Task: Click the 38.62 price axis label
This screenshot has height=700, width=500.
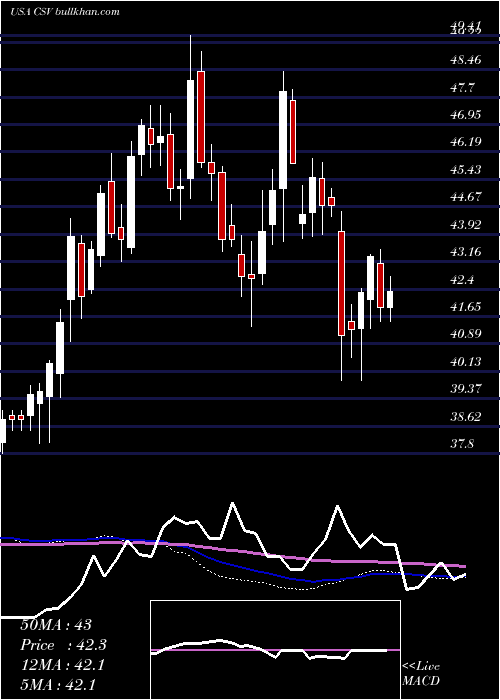Action: (x=466, y=417)
